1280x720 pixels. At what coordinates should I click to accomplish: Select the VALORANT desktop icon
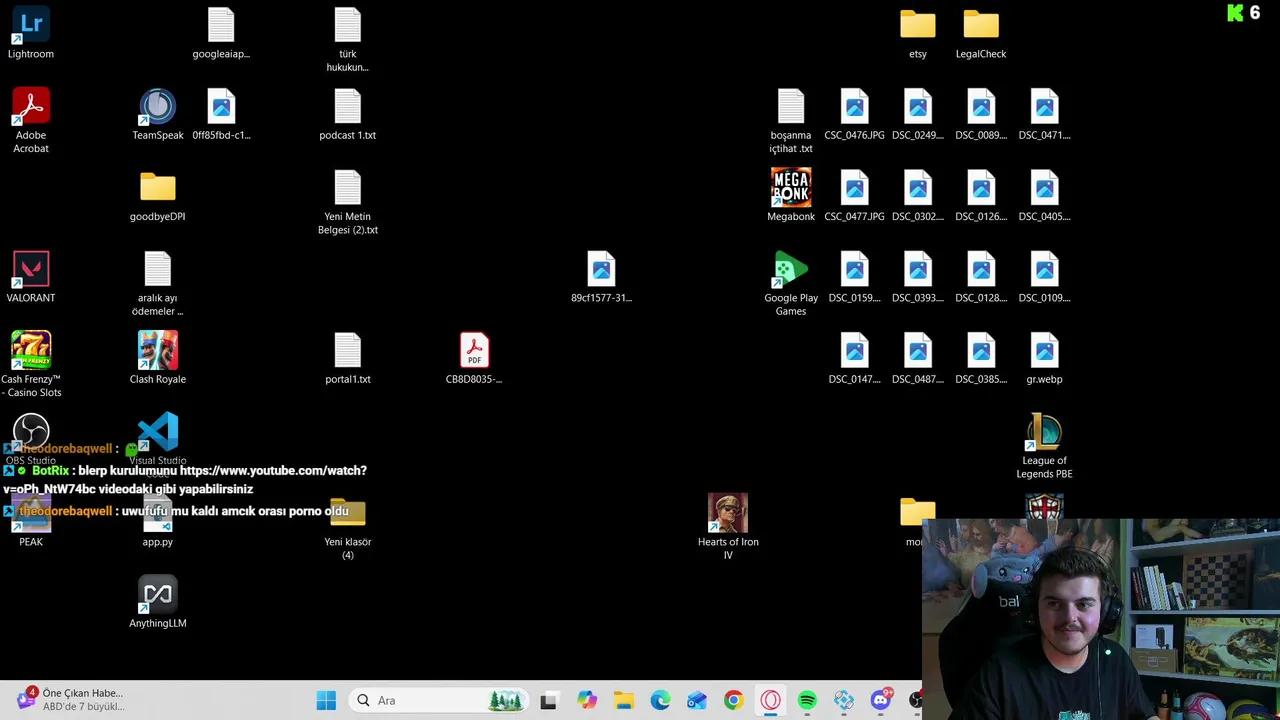pyautogui.click(x=31, y=277)
